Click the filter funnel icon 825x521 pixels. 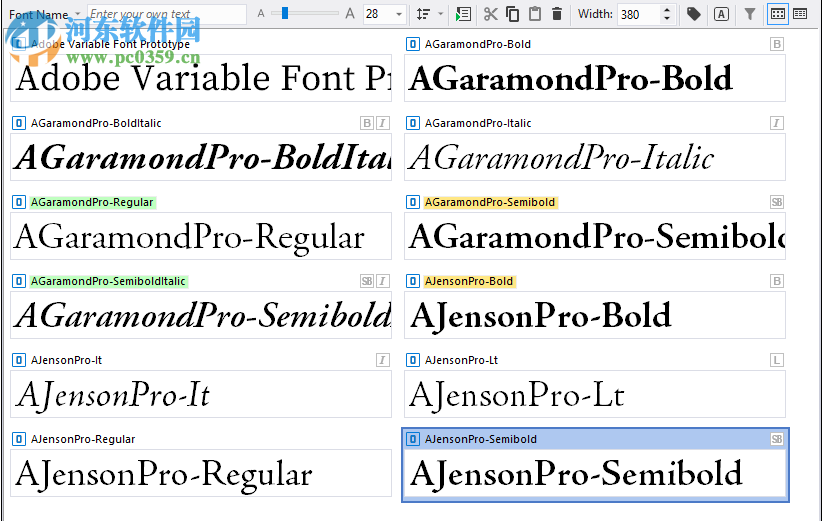tap(750, 14)
